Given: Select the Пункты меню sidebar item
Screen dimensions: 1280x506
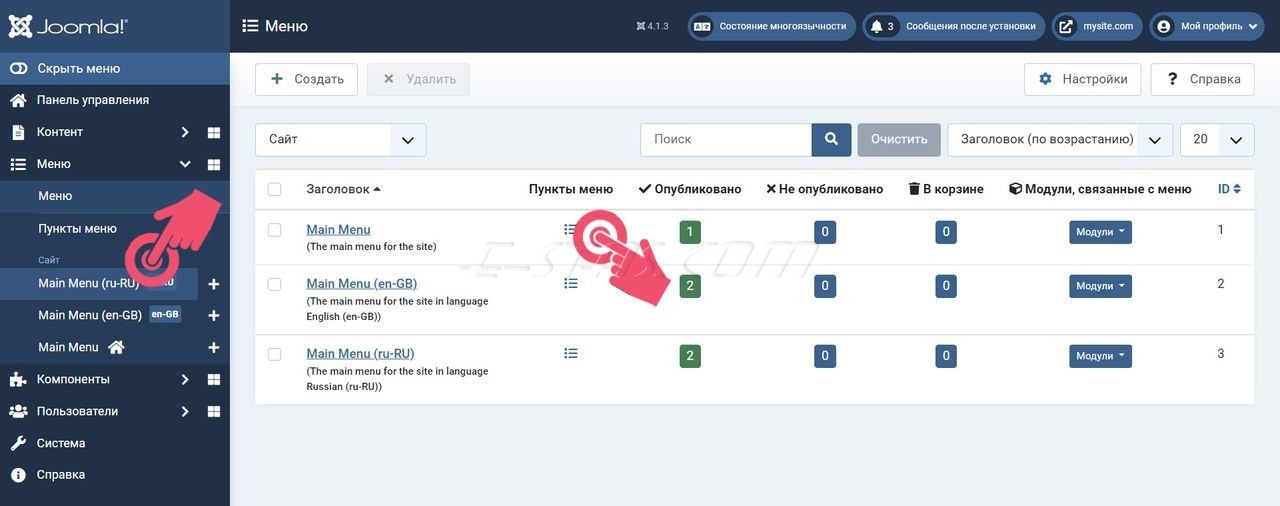Looking at the screenshot, I should [x=77, y=228].
